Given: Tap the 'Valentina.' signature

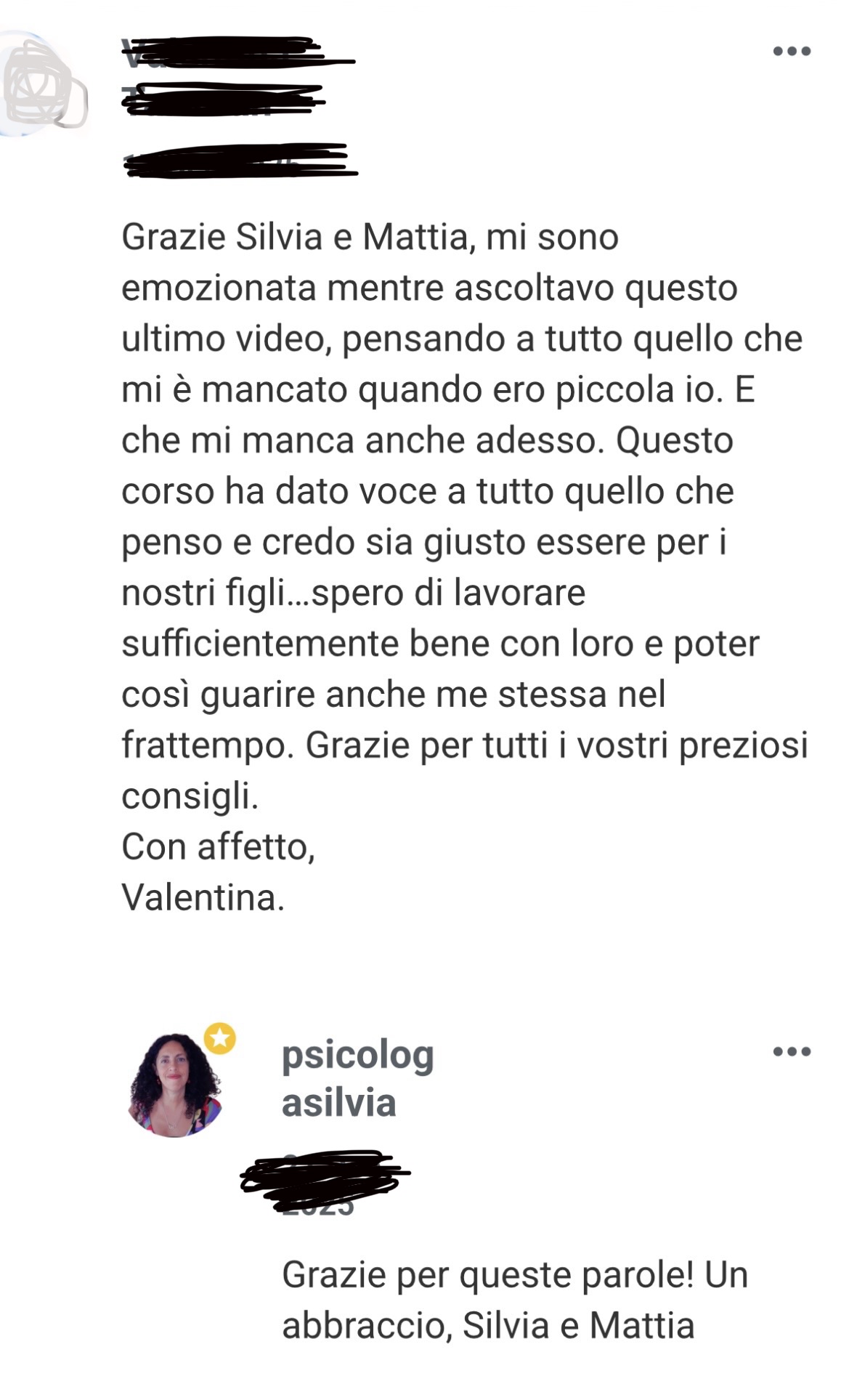Looking at the screenshot, I should [x=203, y=897].
